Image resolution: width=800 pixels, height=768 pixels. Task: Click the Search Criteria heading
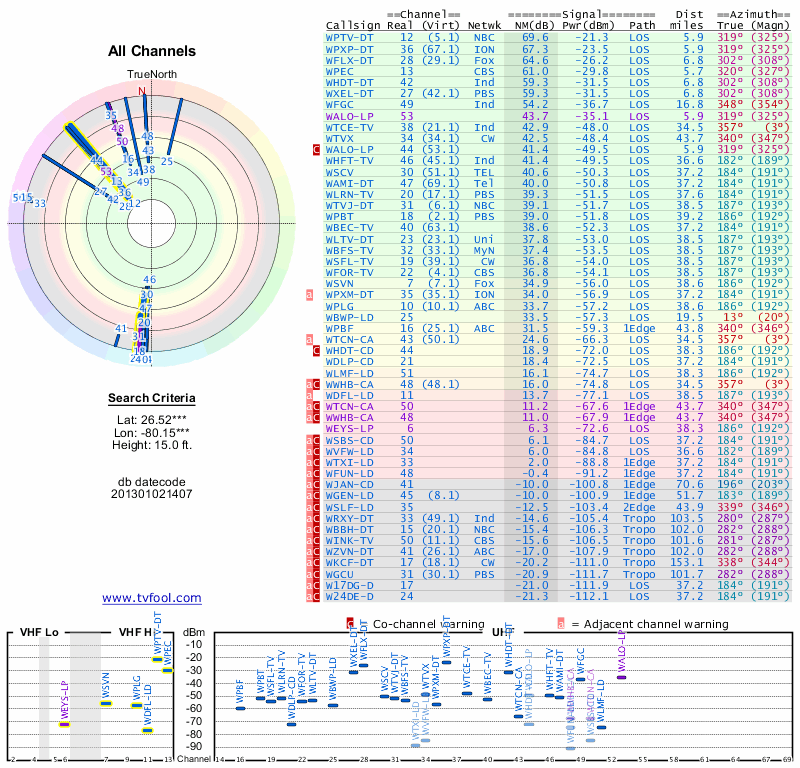click(152, 398)
